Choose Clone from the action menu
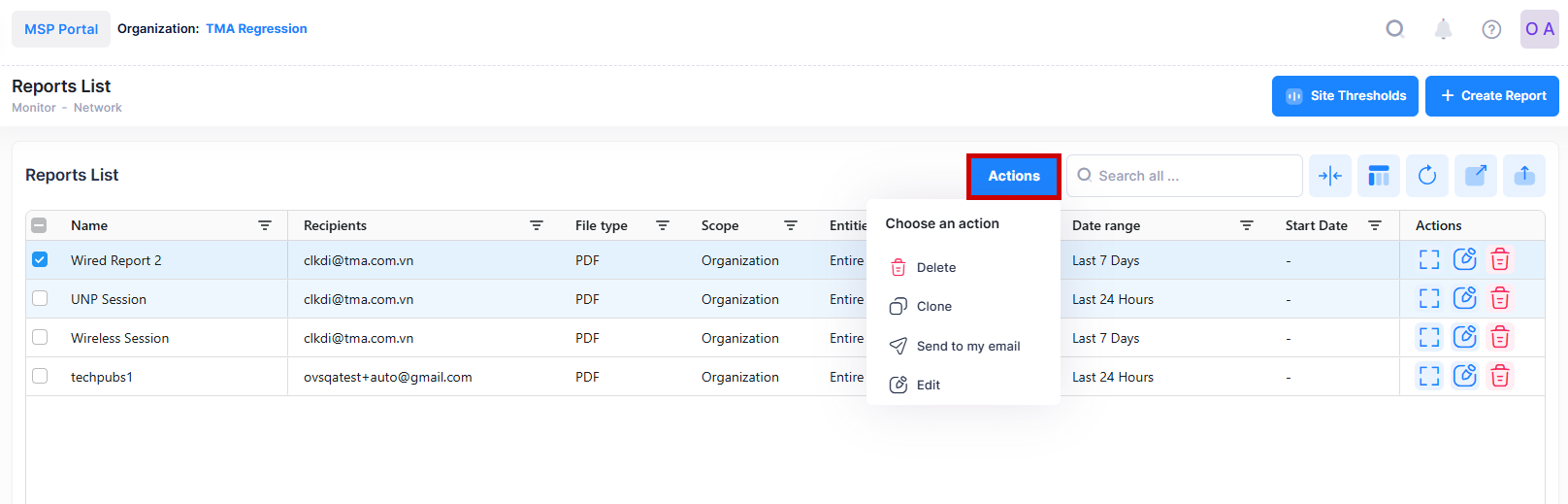This screenshot has height=504, width=1568. [x=933, y=307]
